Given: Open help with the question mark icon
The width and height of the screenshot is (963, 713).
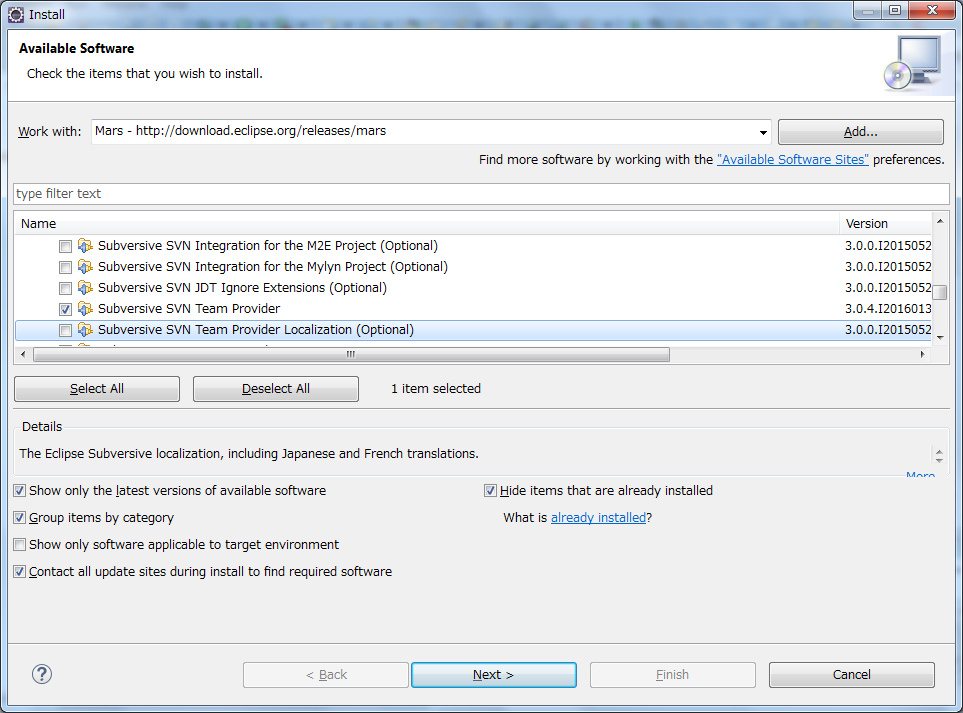Looking at the screenshot, I should pyautogui.click(x=42, y=674).
